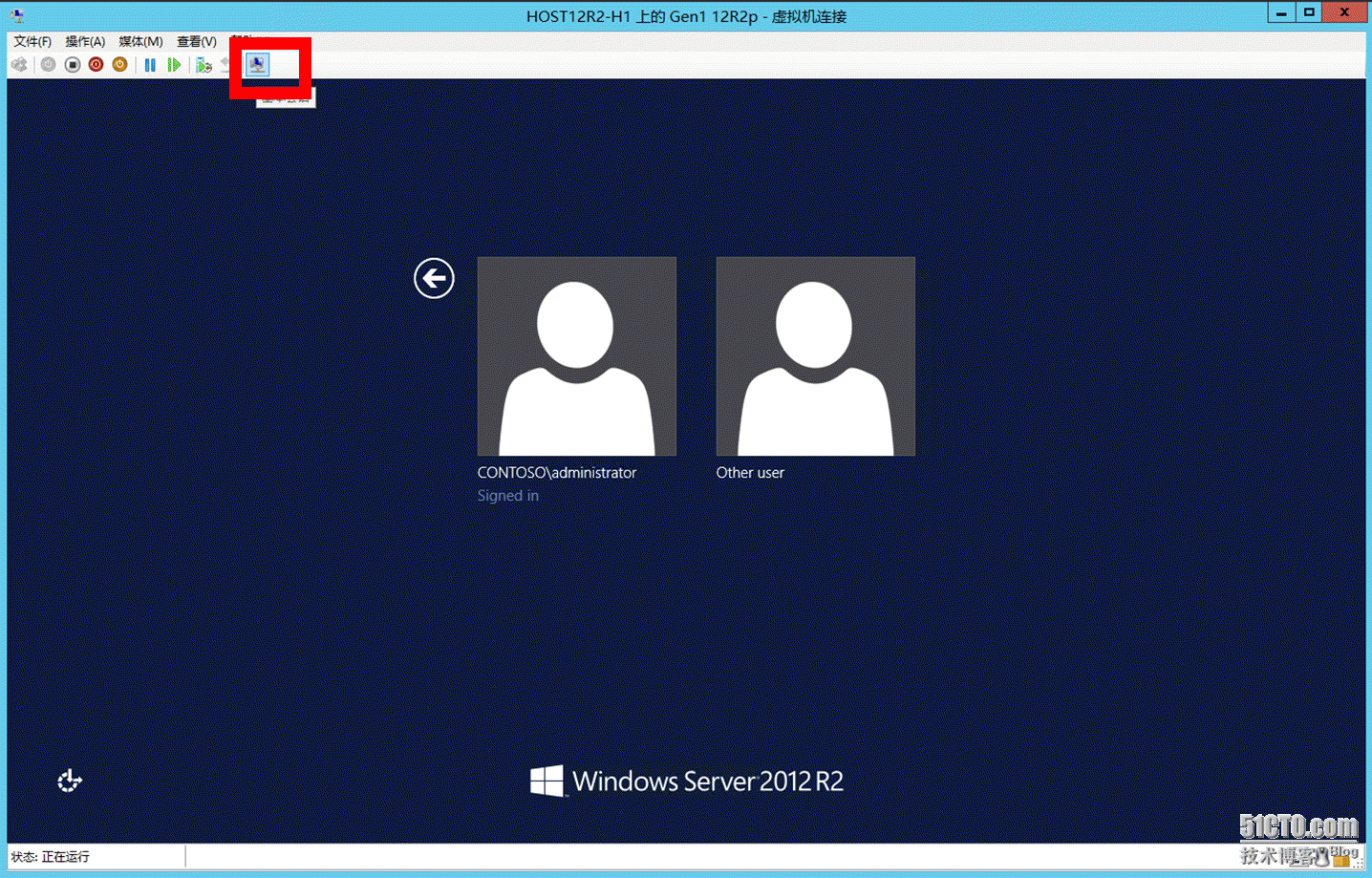This screenshot has height=878, width=1372.
Task: Click the orange Save state toolbar icon
Action: pyautogui.click(x=119, y=65)
